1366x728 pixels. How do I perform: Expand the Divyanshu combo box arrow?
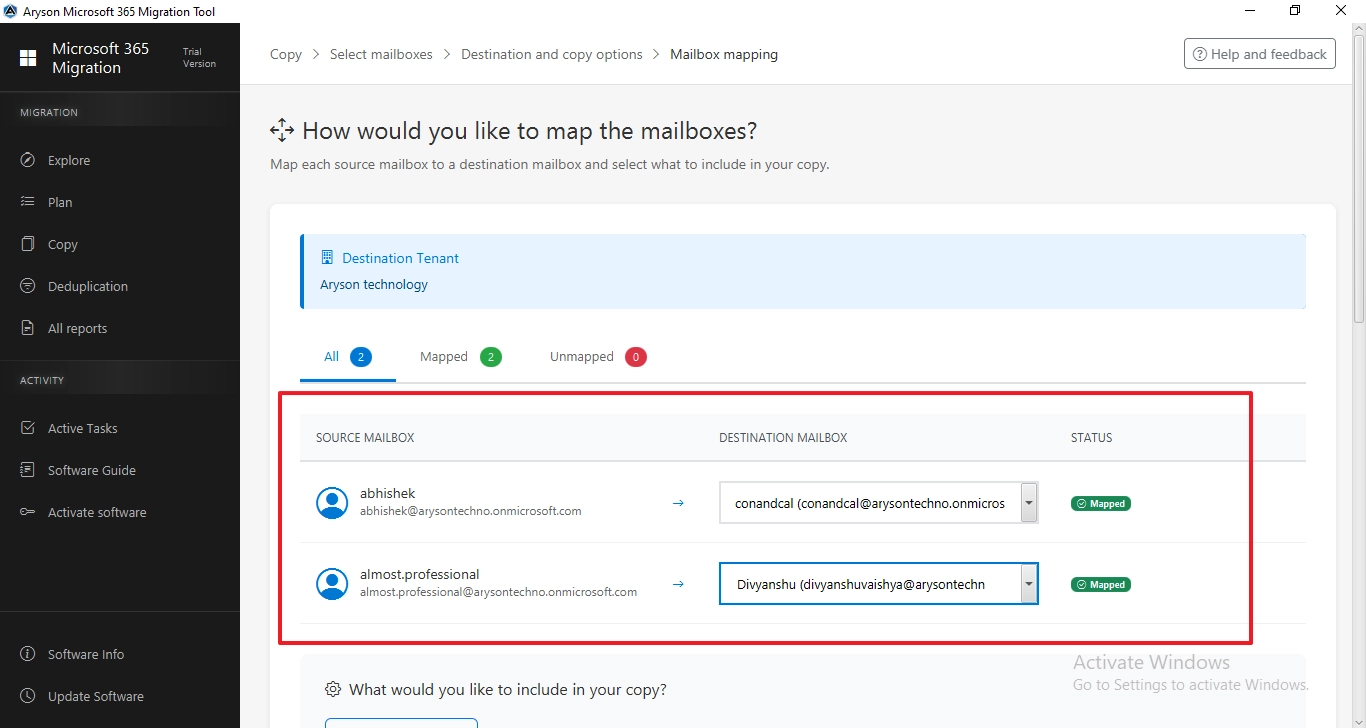pyautogui.click(x=1028, y=584)
